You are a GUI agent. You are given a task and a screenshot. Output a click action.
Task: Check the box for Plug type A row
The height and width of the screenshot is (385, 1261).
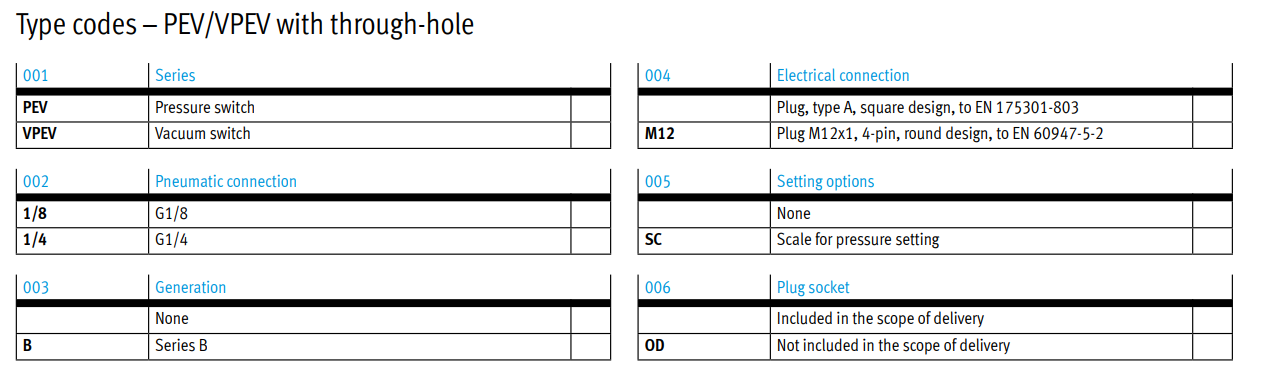(1212, 108)
